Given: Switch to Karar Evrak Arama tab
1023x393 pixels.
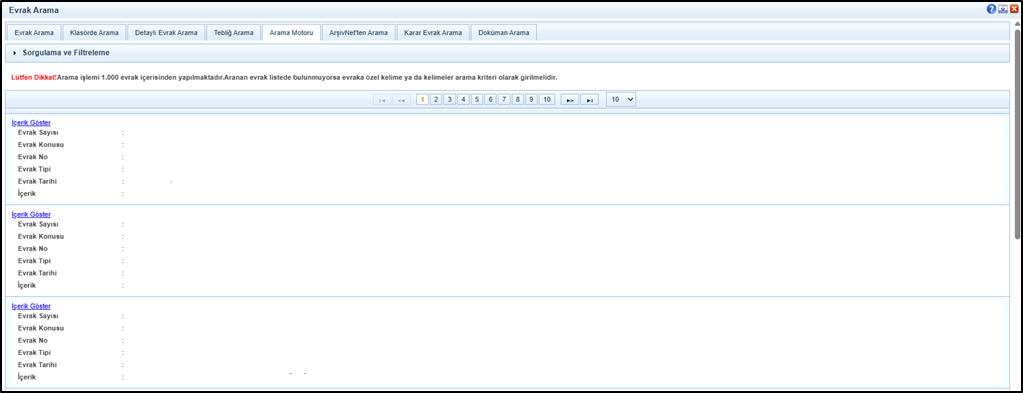Looking at the screenshot, I should click(433, 33).
